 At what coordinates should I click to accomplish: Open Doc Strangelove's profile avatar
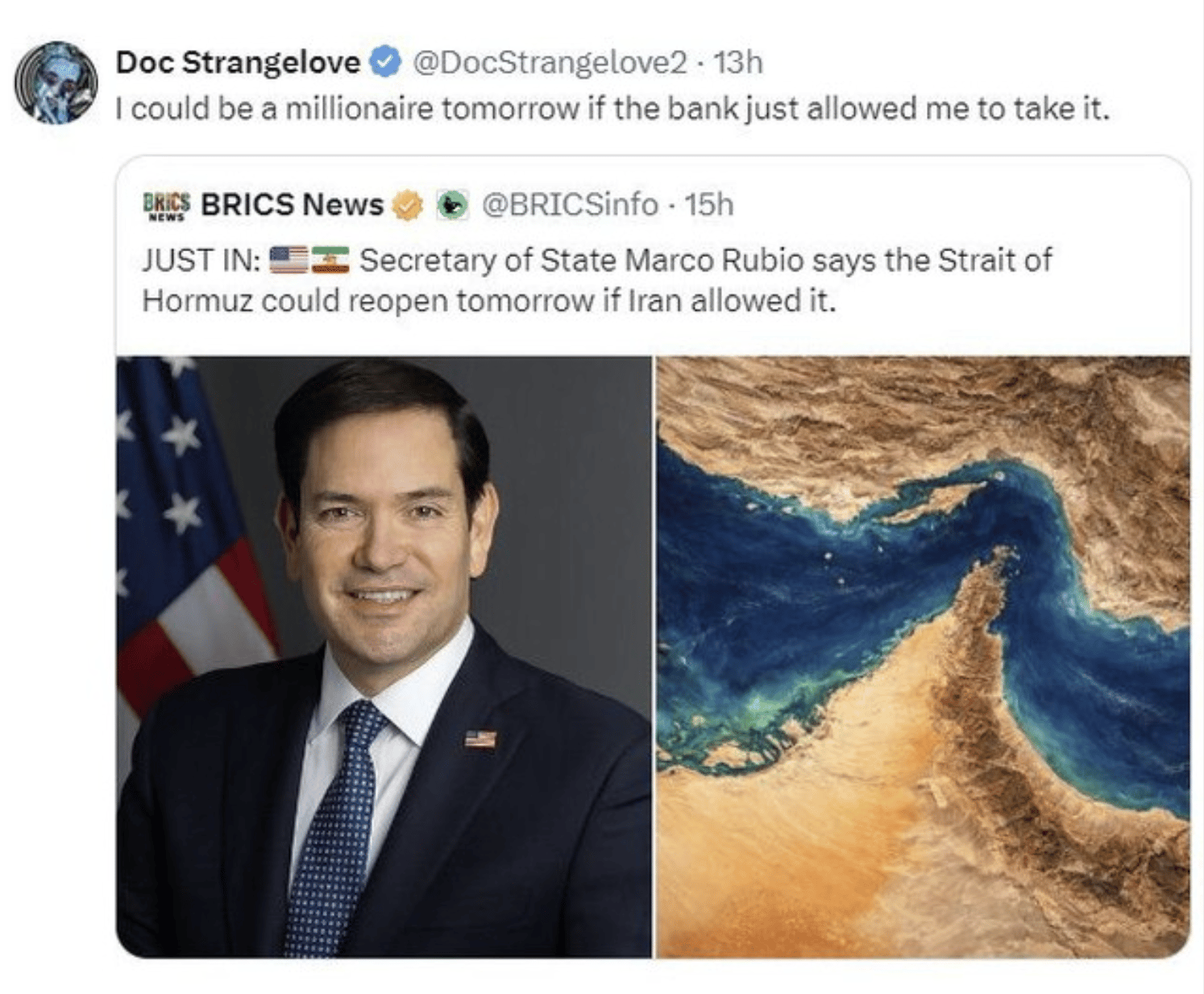pos(56,82)
